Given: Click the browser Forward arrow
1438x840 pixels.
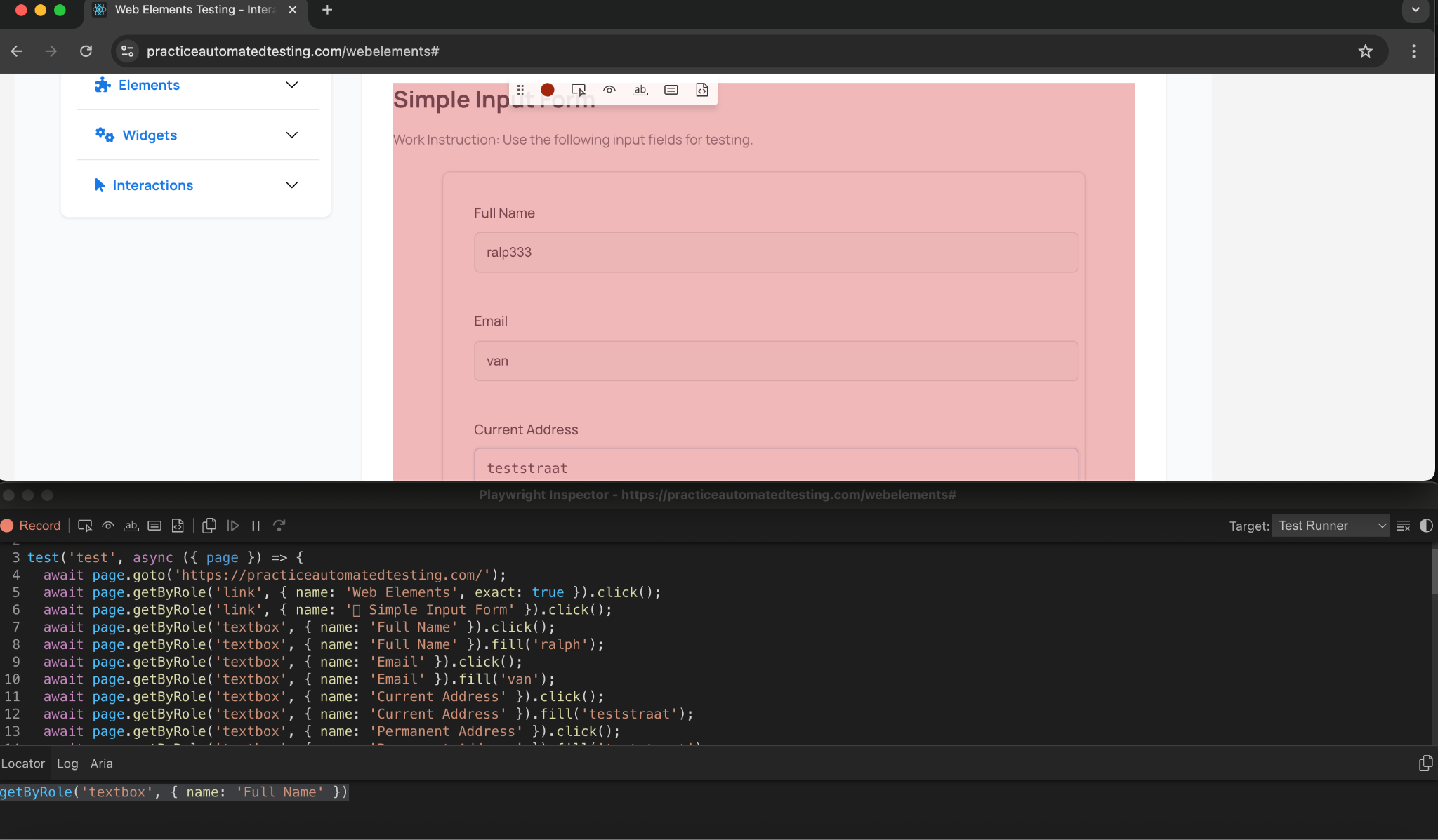Looking at the screenshot, I should [51, 51].
